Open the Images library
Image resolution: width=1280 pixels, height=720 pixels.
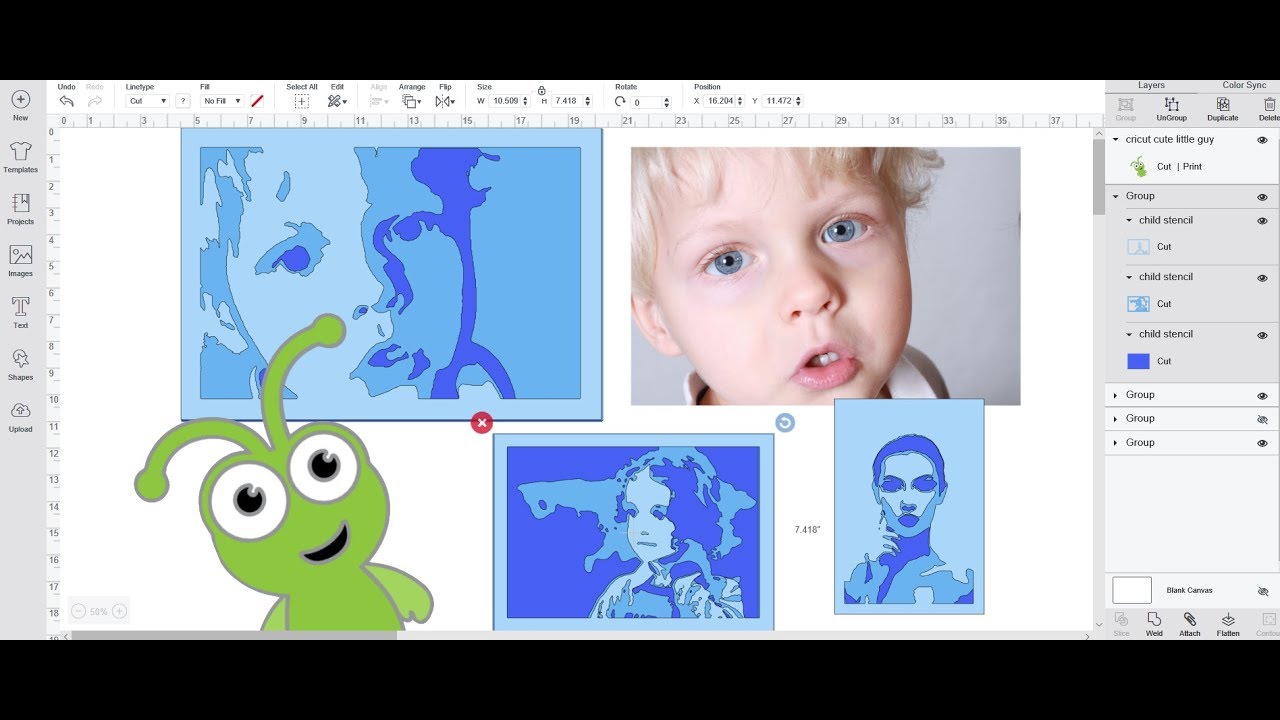pyautogui.click(x=20, y=261)
